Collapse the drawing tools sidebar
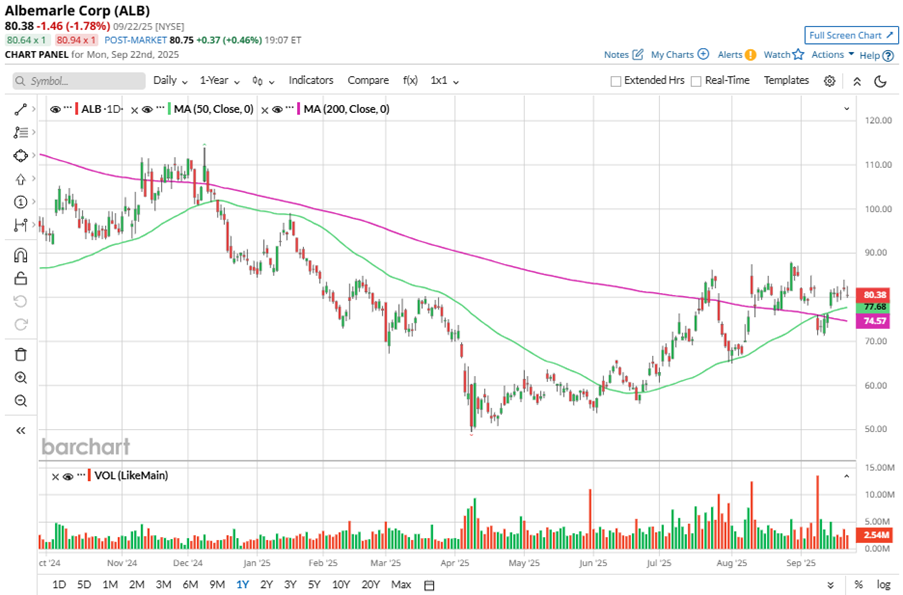This screenshot has height=595, width=903. [x=21, y=430]
